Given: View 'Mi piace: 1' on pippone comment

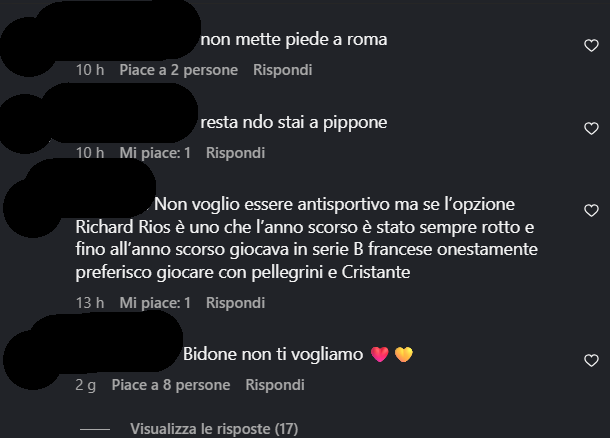Looking at the screenshot, I should [x=155, y=153].
